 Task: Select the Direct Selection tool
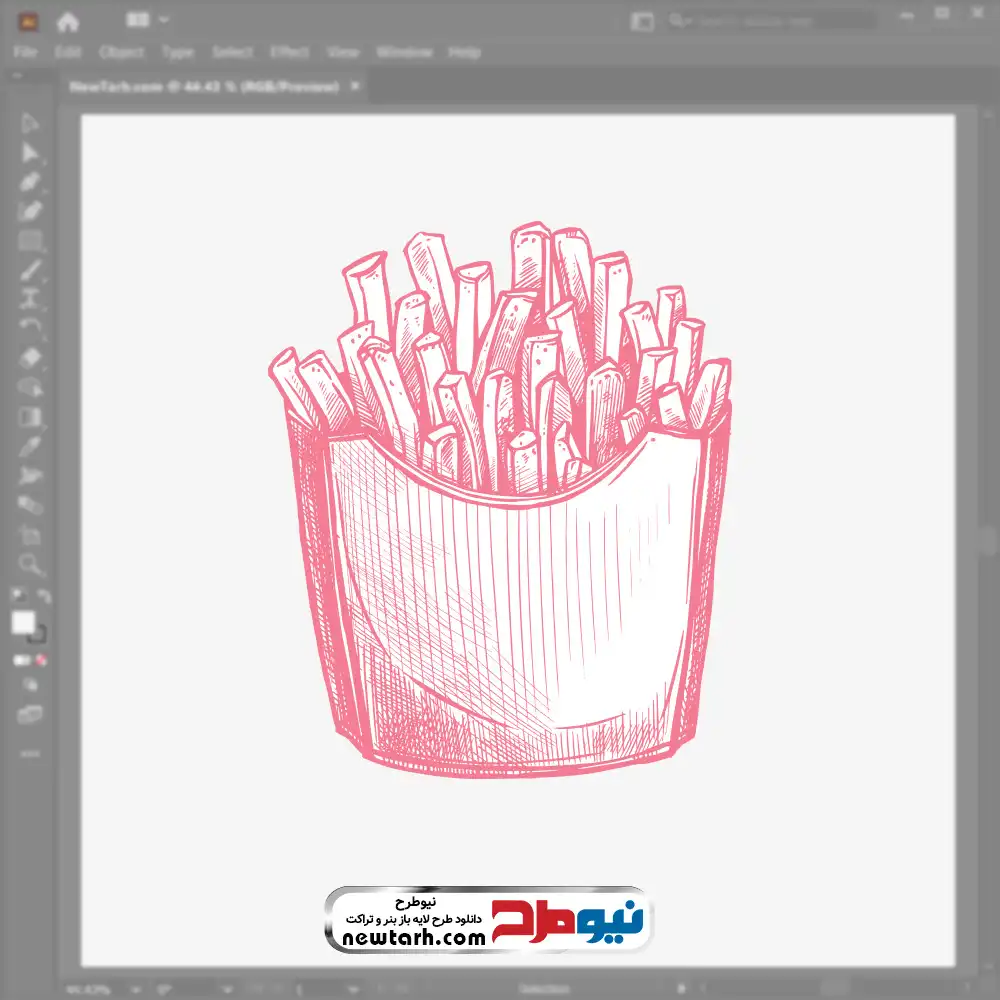[30, 153]
